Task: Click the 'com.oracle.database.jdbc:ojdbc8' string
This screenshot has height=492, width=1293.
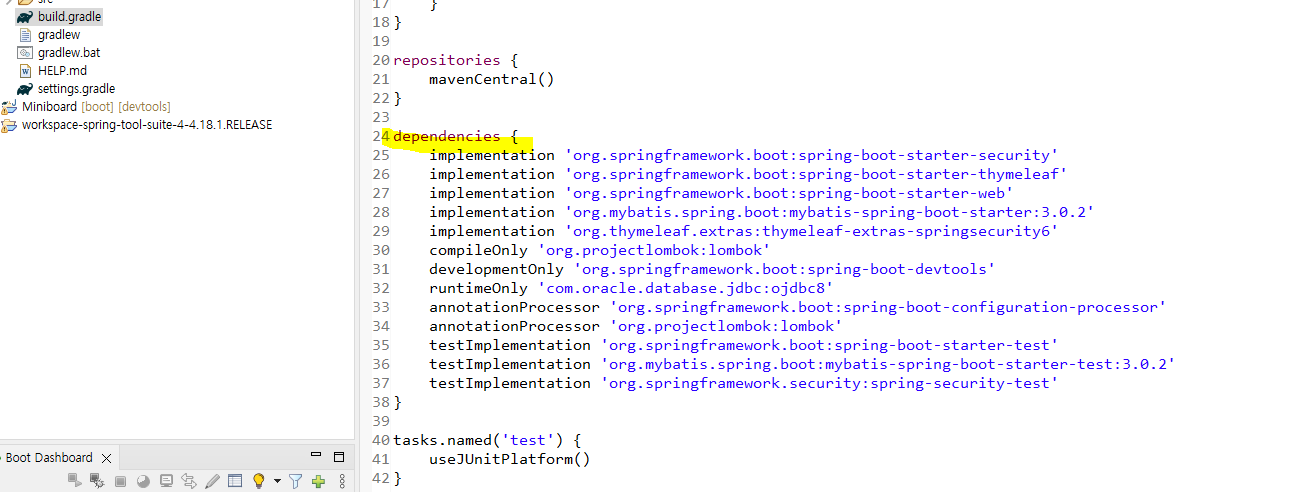Action: coord(686,288)
